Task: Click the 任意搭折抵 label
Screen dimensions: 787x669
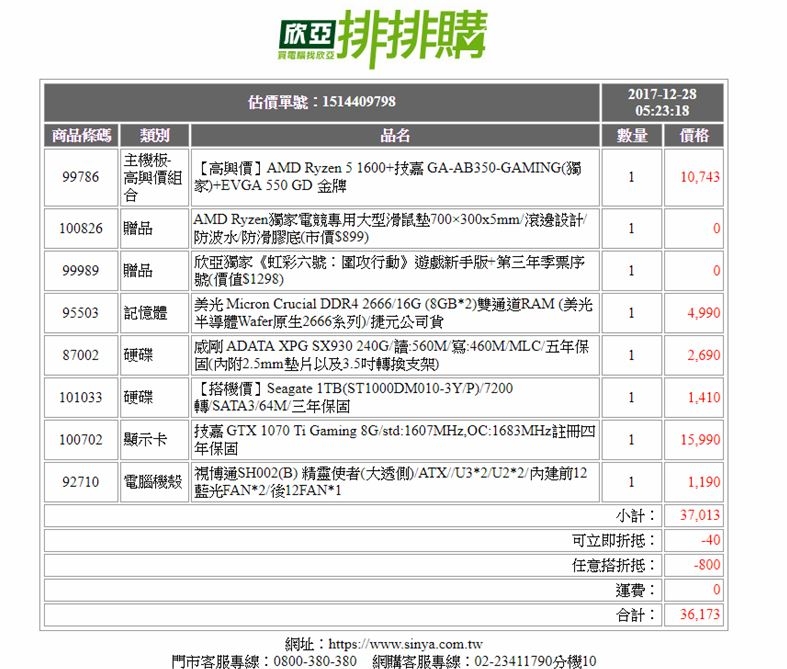Action: click(613, 566)
